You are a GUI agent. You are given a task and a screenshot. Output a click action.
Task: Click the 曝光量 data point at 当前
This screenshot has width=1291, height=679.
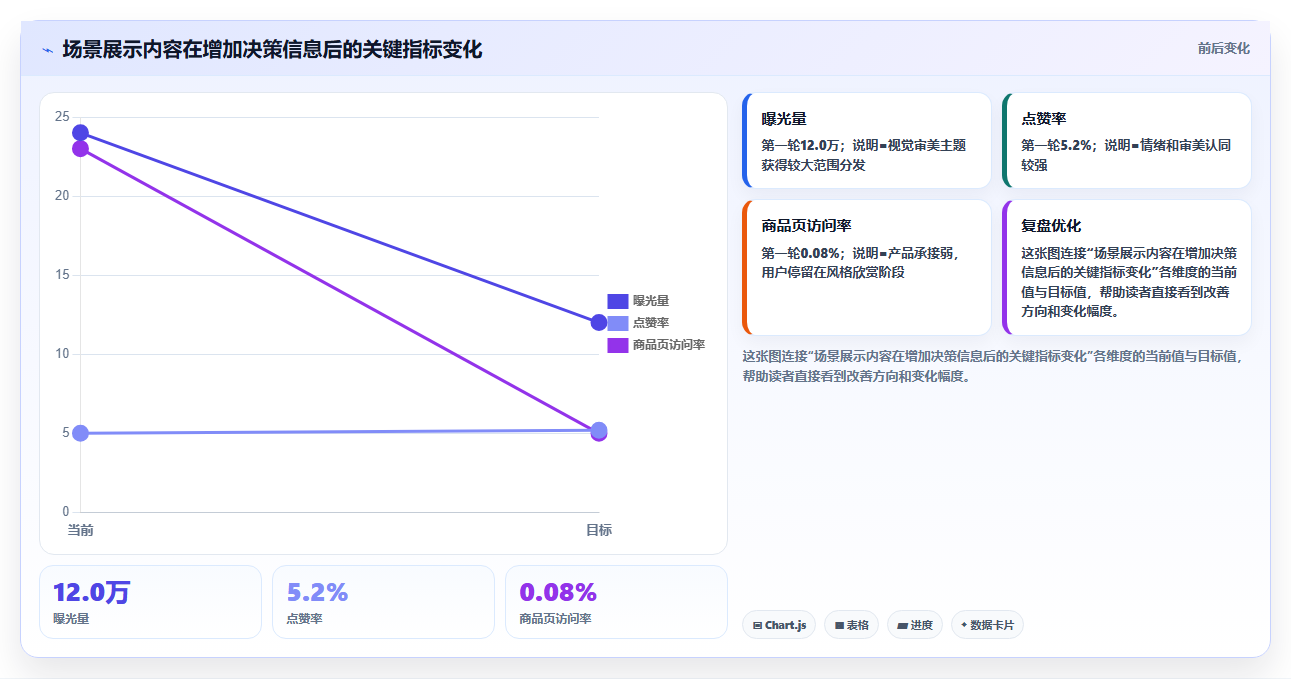click(80, 133)
